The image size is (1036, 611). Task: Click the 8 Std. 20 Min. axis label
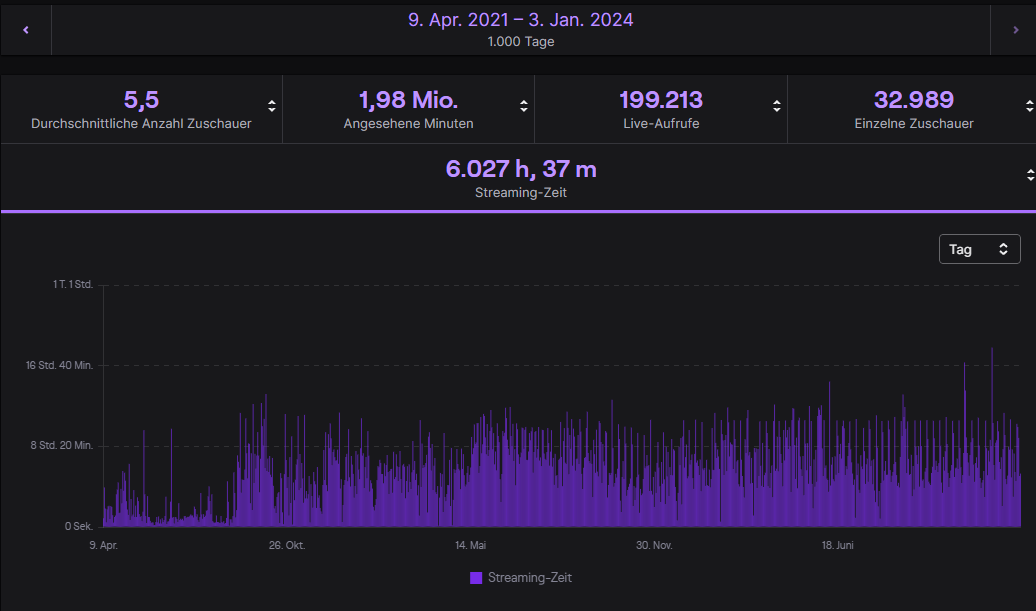coord(61,445)
